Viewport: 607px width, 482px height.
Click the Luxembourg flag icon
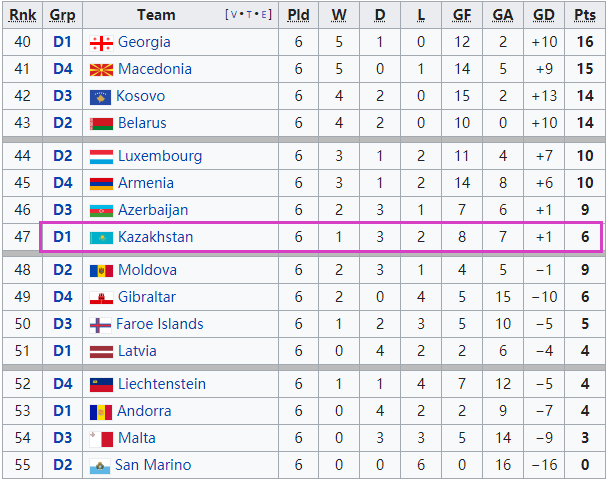coord(100,157)
